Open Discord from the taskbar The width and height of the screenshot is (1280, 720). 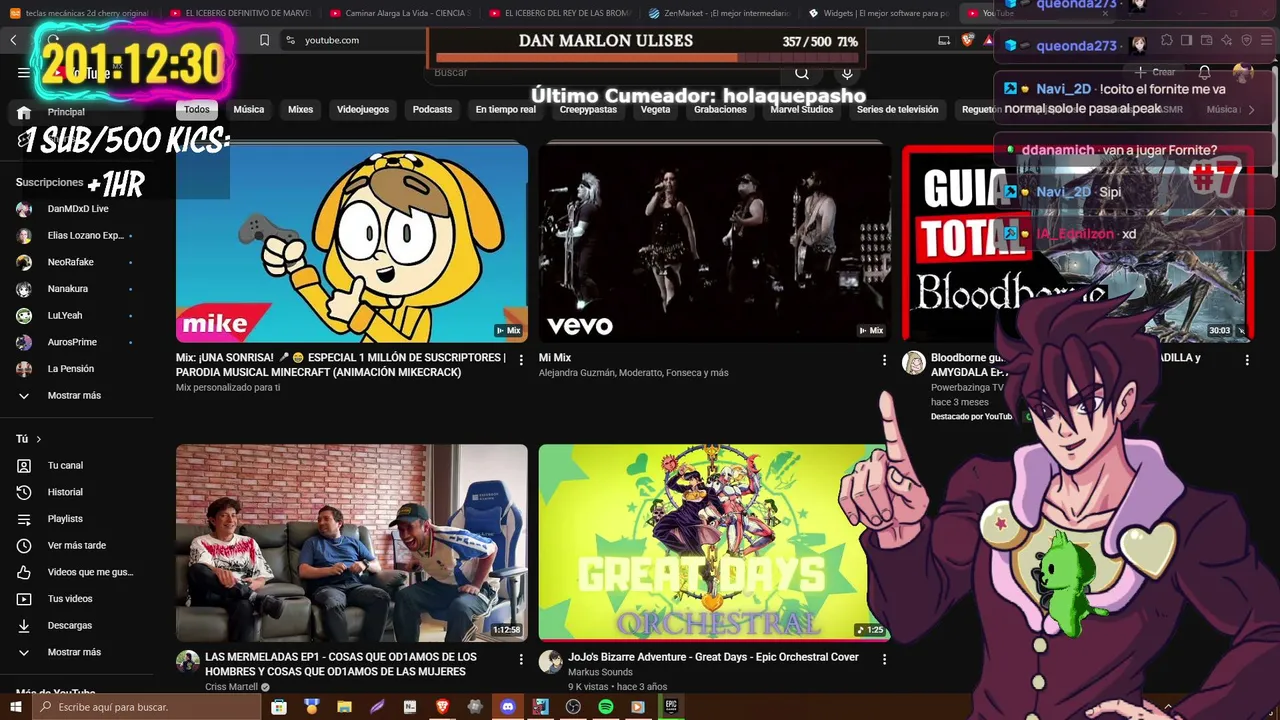click(x=508, y=707)
